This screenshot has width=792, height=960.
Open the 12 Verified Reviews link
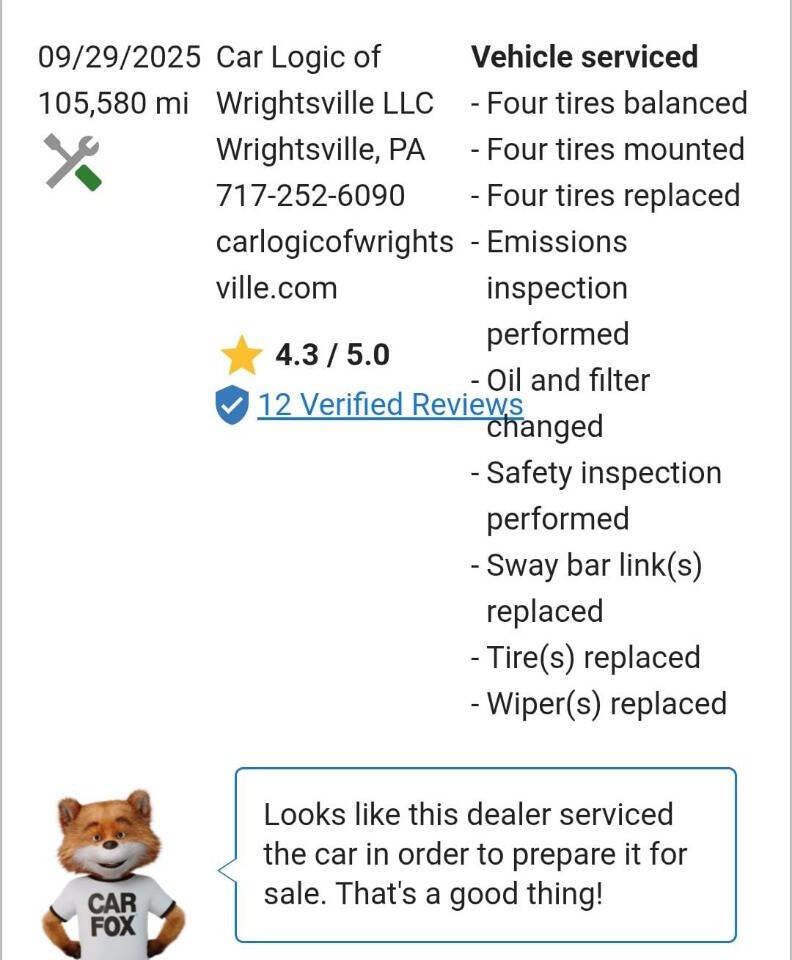(x=388, y=405)
